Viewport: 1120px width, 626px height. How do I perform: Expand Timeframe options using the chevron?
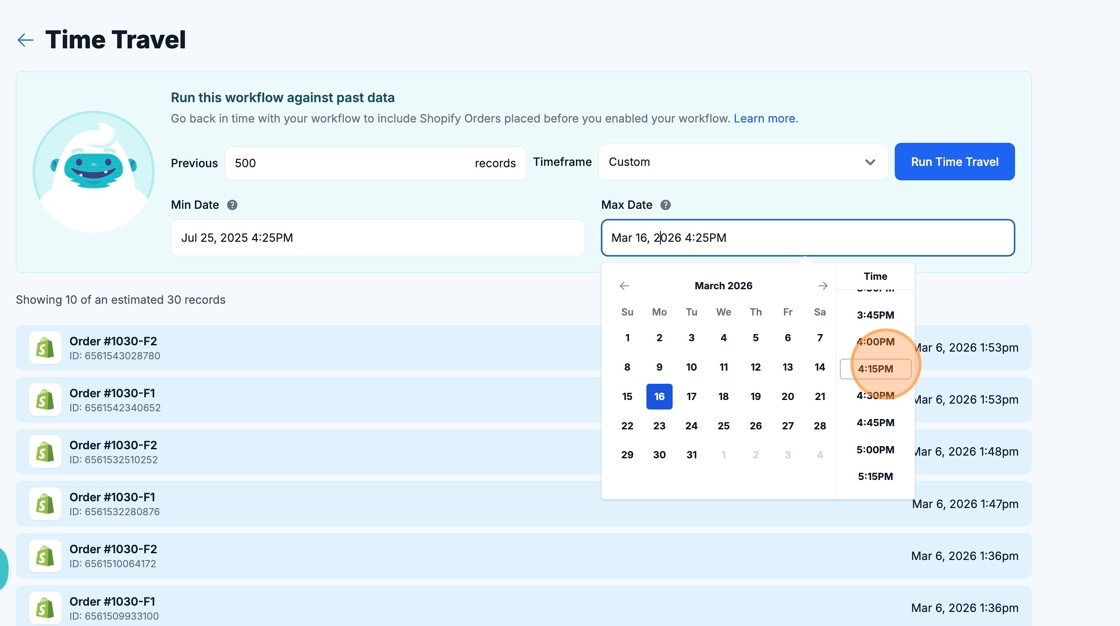(x=870, y=162)
